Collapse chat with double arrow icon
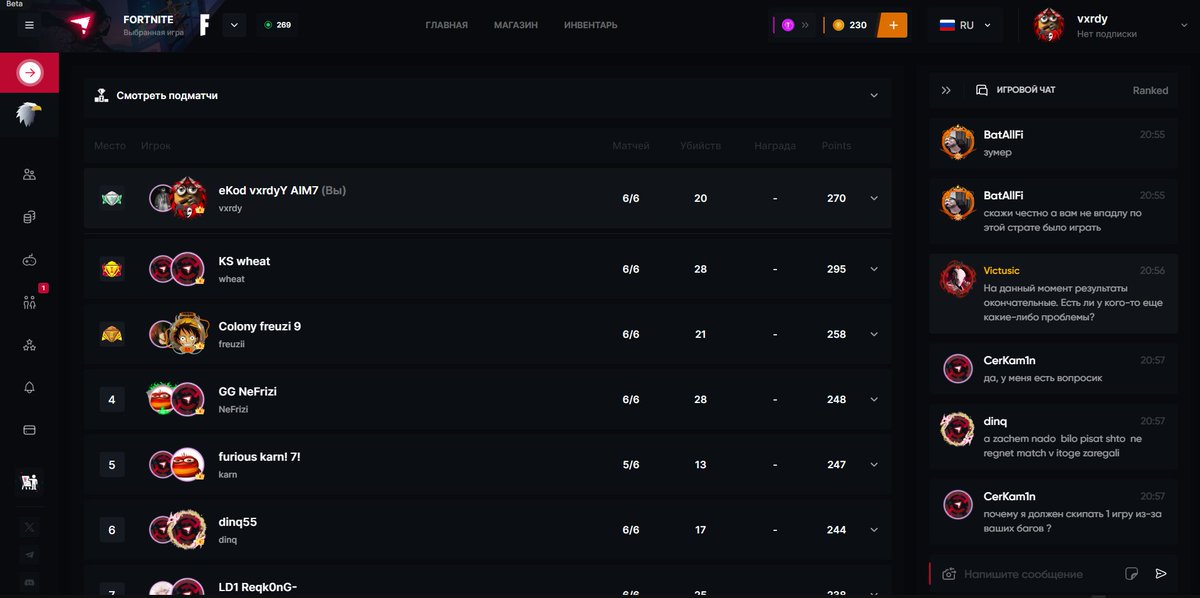 point(946,90)
